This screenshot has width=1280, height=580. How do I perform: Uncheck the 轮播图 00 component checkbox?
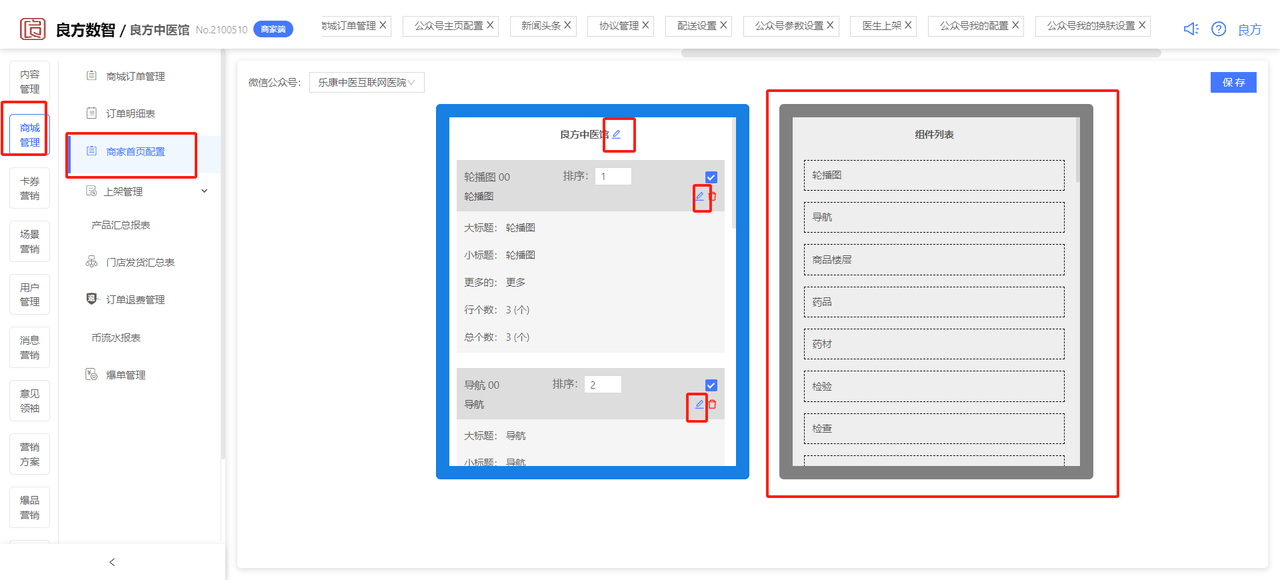tap(711, 177)
